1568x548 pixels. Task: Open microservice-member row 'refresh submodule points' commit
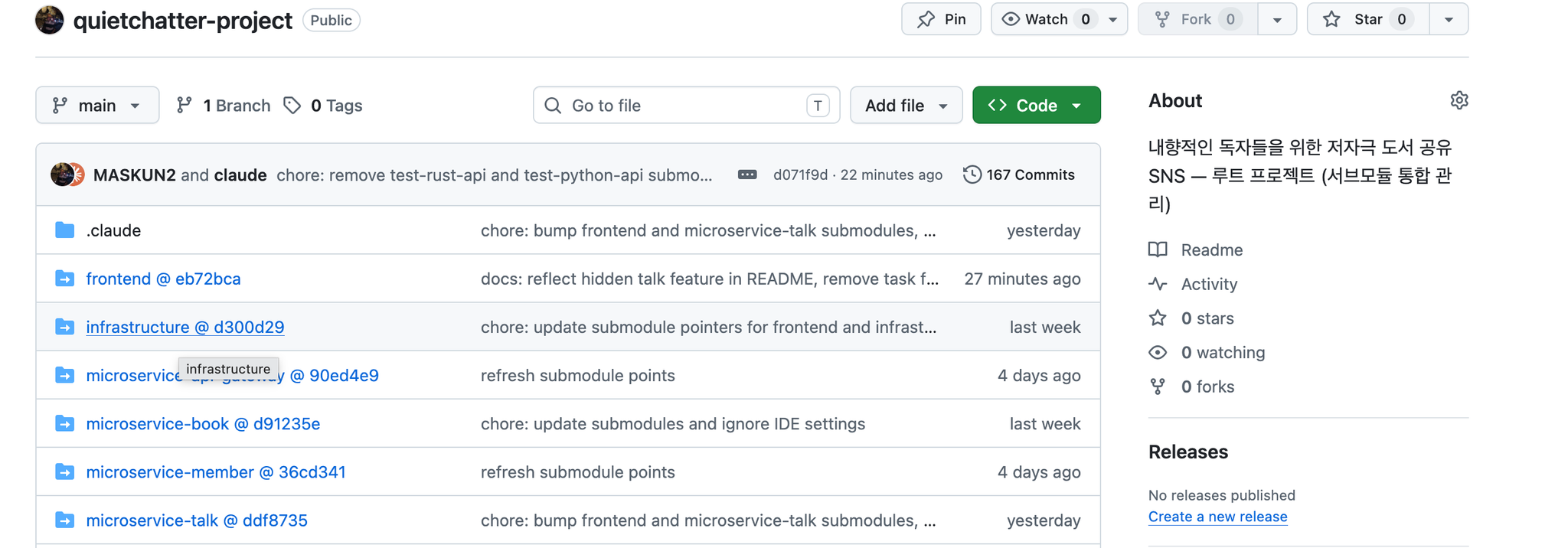coord(578,471)
